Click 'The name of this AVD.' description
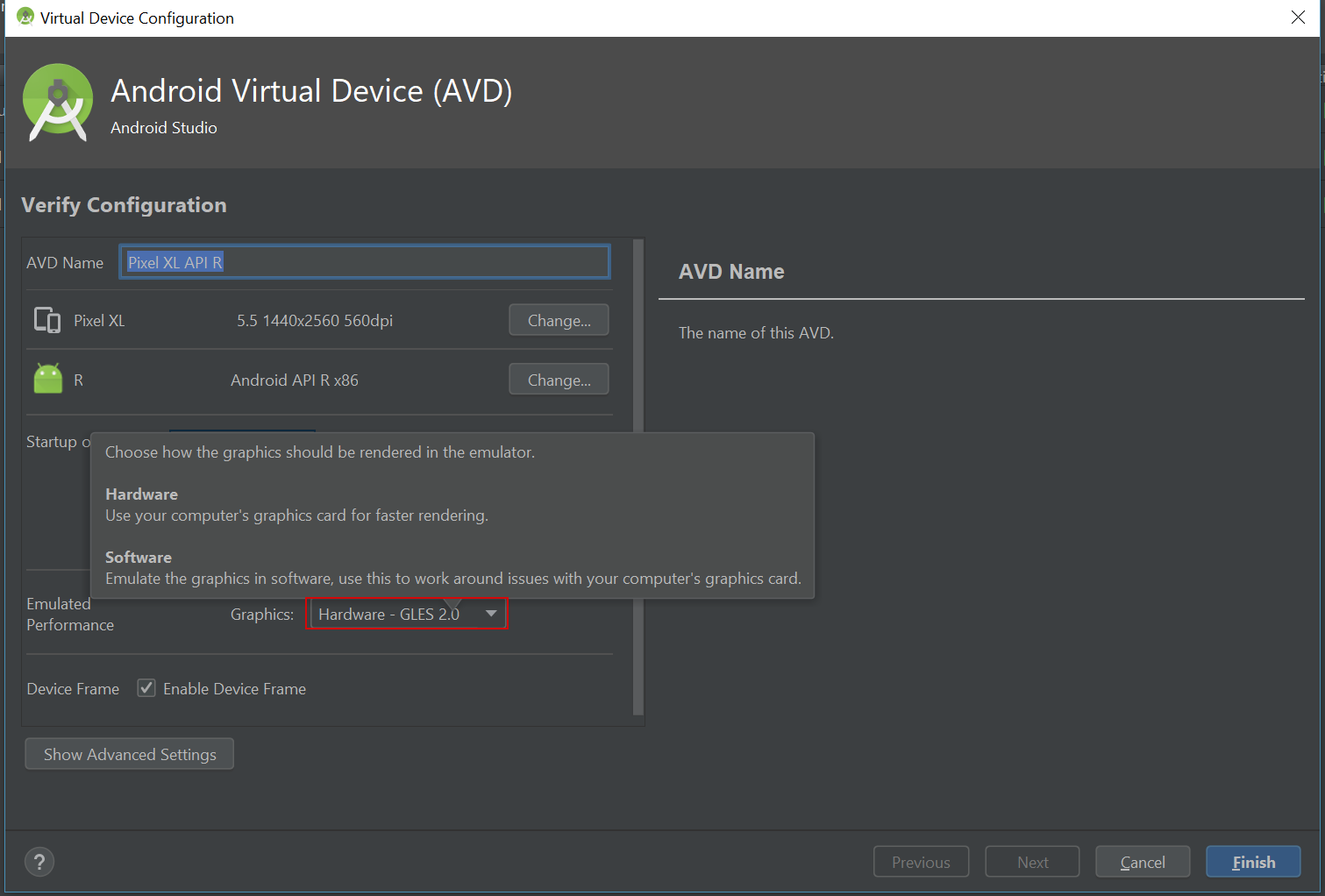 756,332
